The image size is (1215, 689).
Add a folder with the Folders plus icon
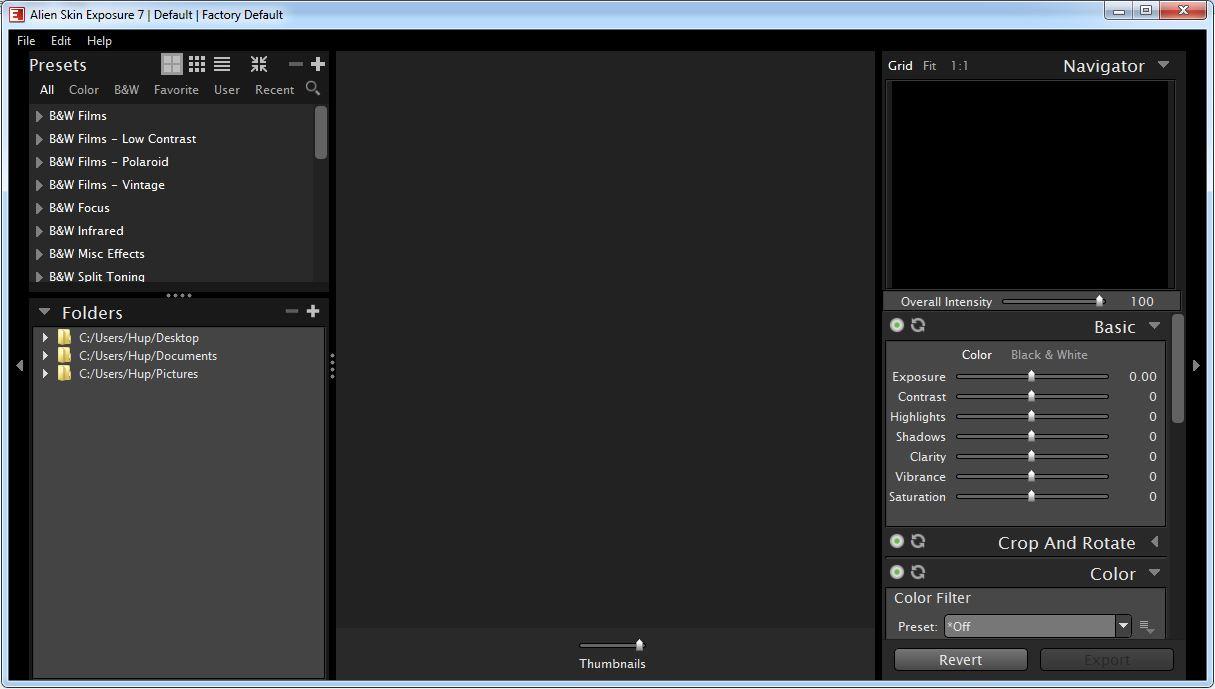coord(313,311)
